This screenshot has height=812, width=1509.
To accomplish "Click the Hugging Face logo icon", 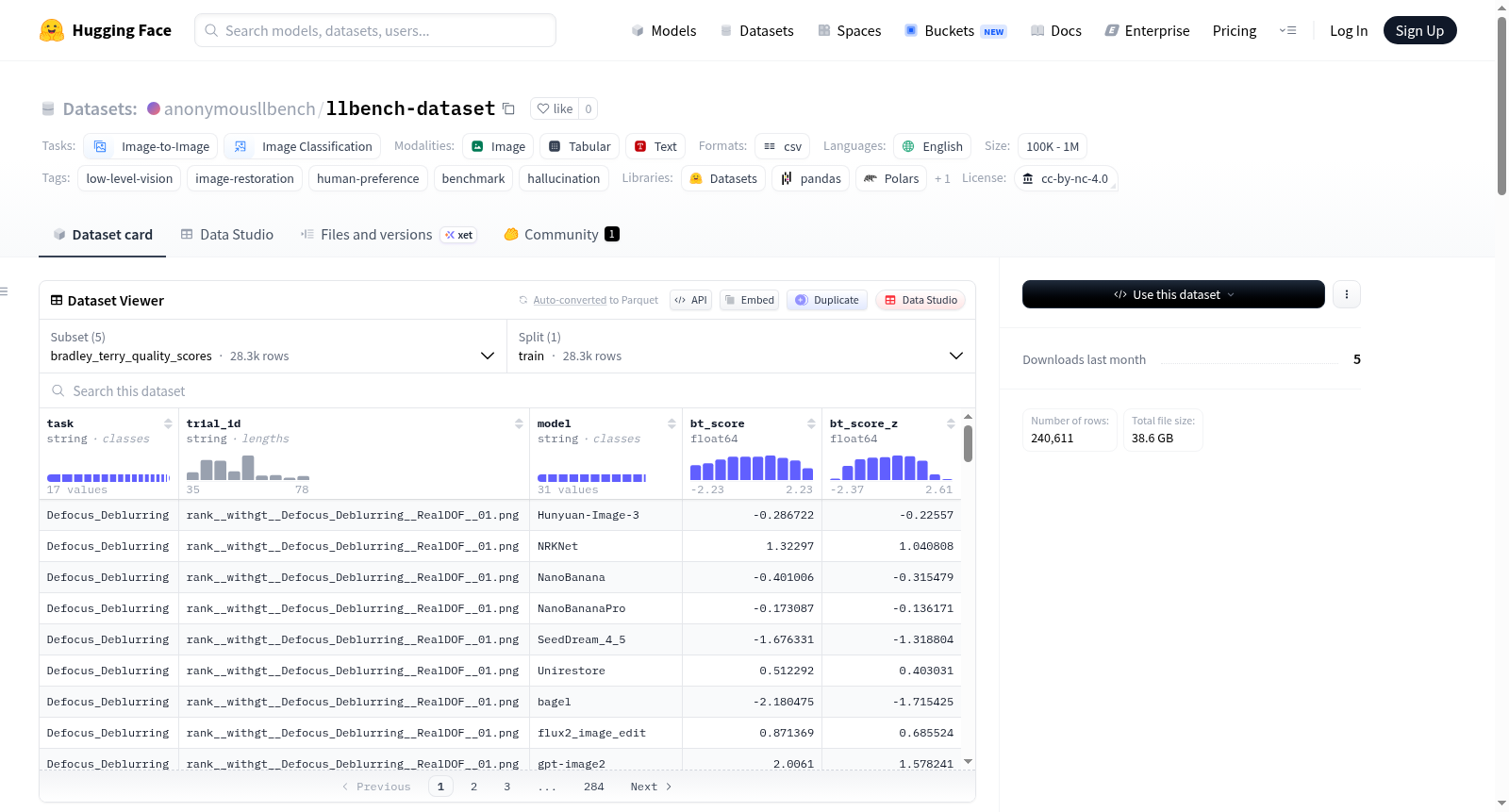I will 52,30.
